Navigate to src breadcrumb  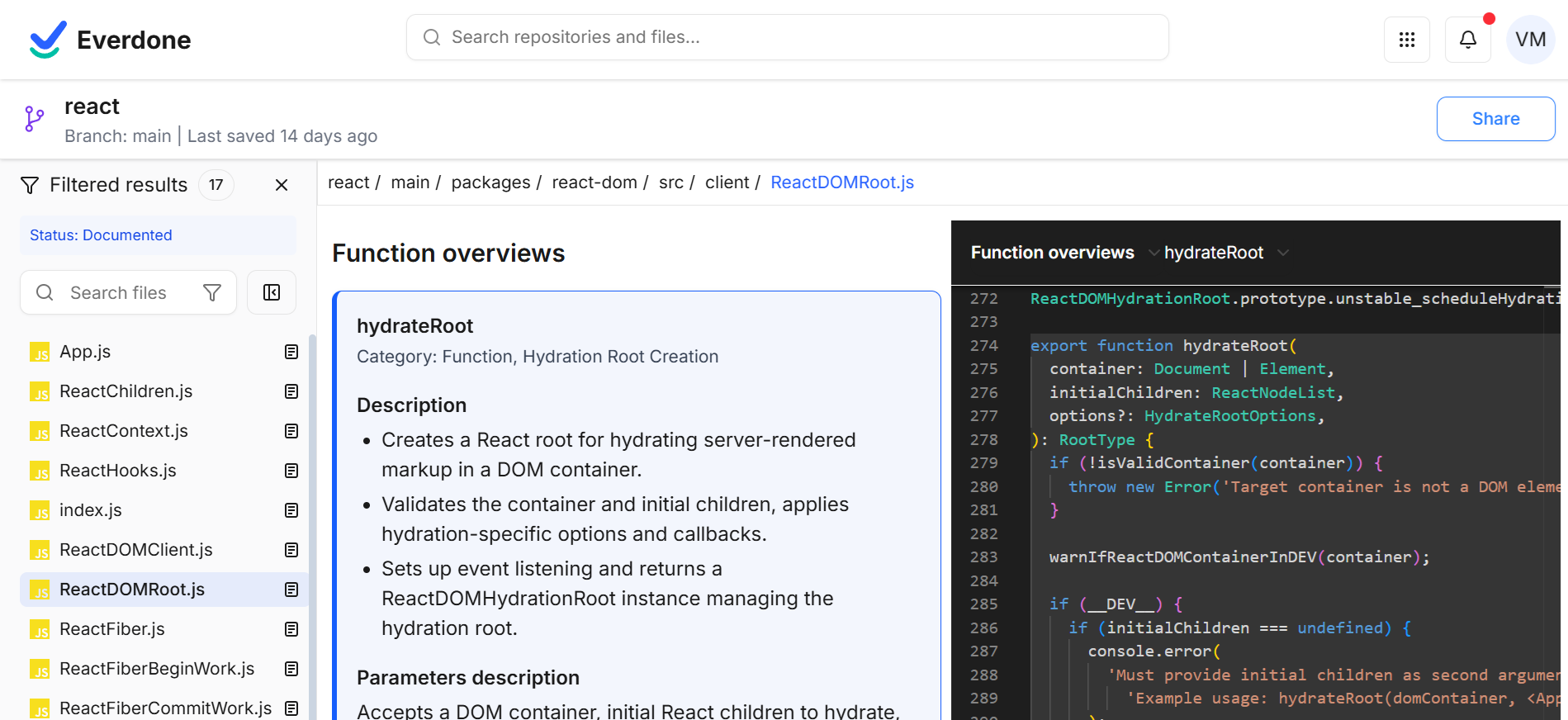[x=671, y=182]
